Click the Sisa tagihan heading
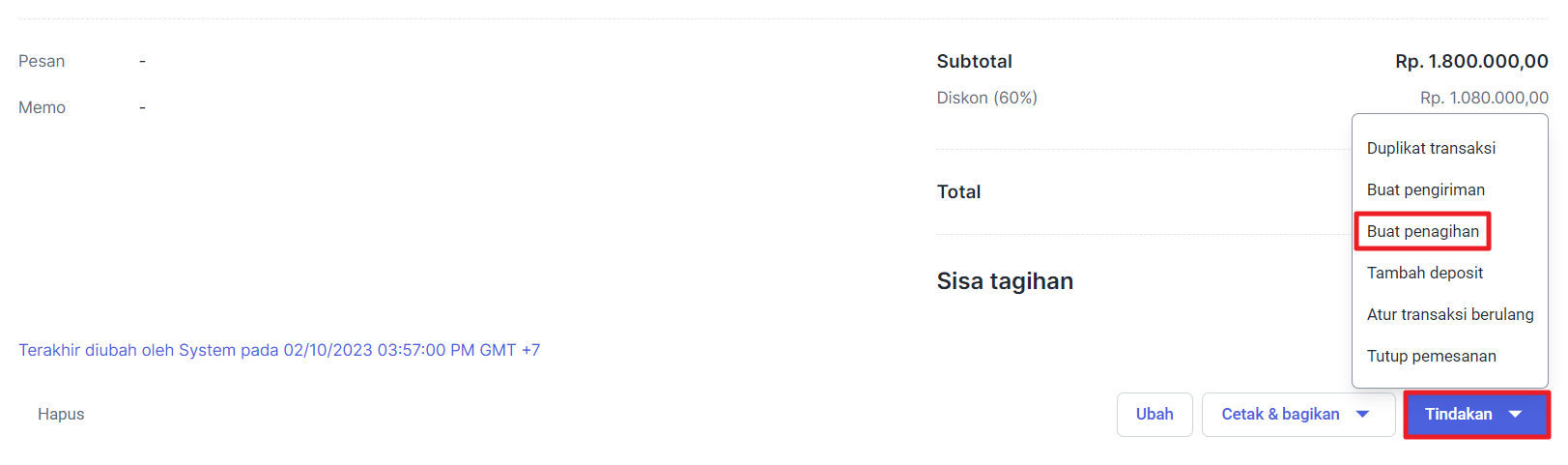The height and width of the screenshot is (465, 1568). point(1005,281)
